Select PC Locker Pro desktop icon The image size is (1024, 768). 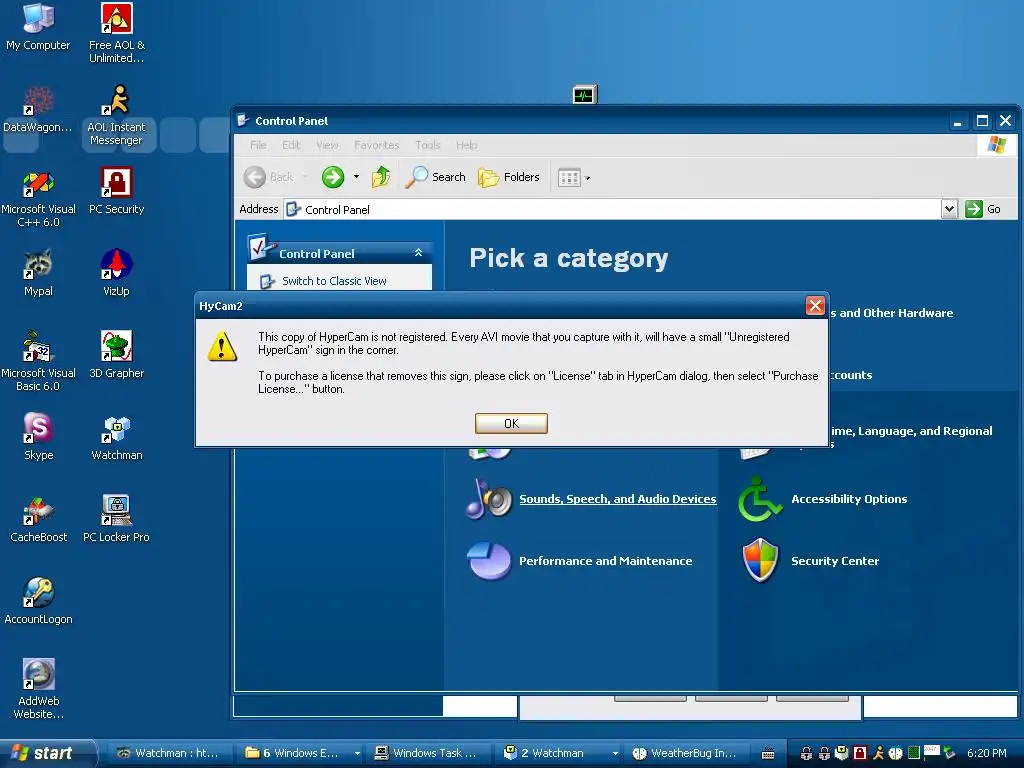[116, 519]
